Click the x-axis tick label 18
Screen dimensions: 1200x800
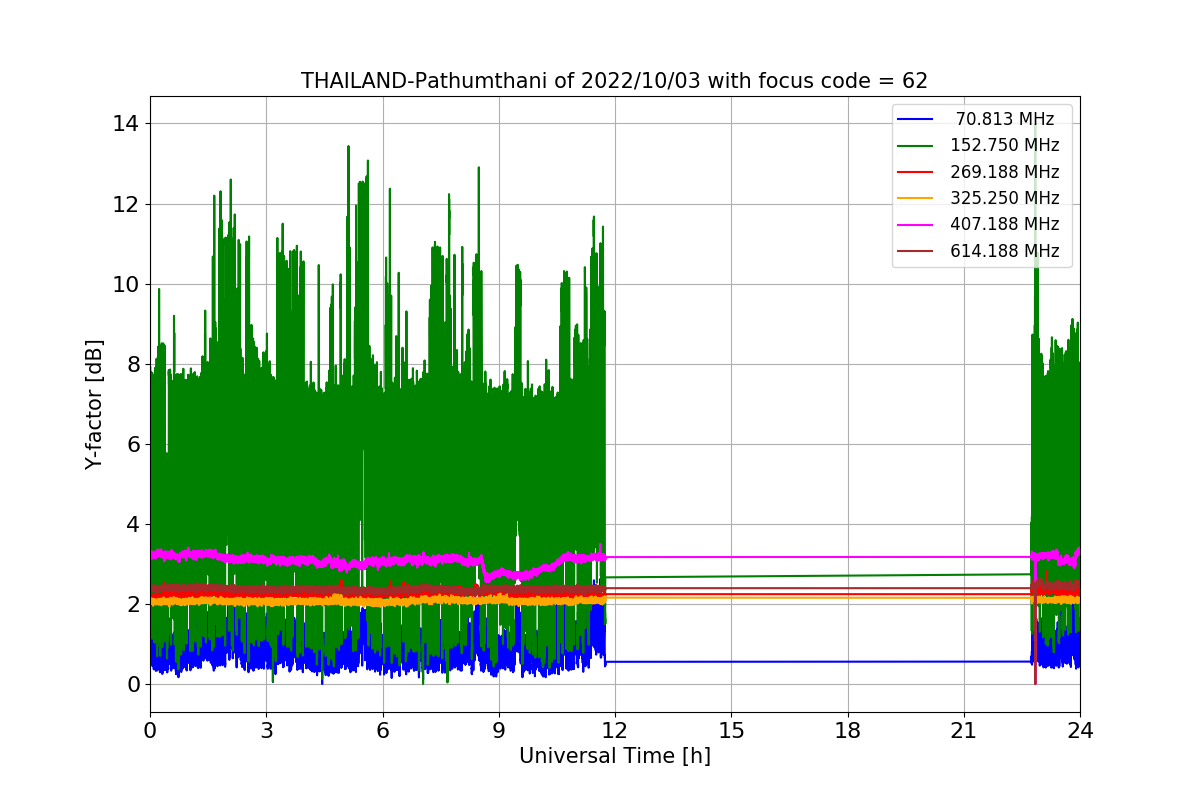848,730
